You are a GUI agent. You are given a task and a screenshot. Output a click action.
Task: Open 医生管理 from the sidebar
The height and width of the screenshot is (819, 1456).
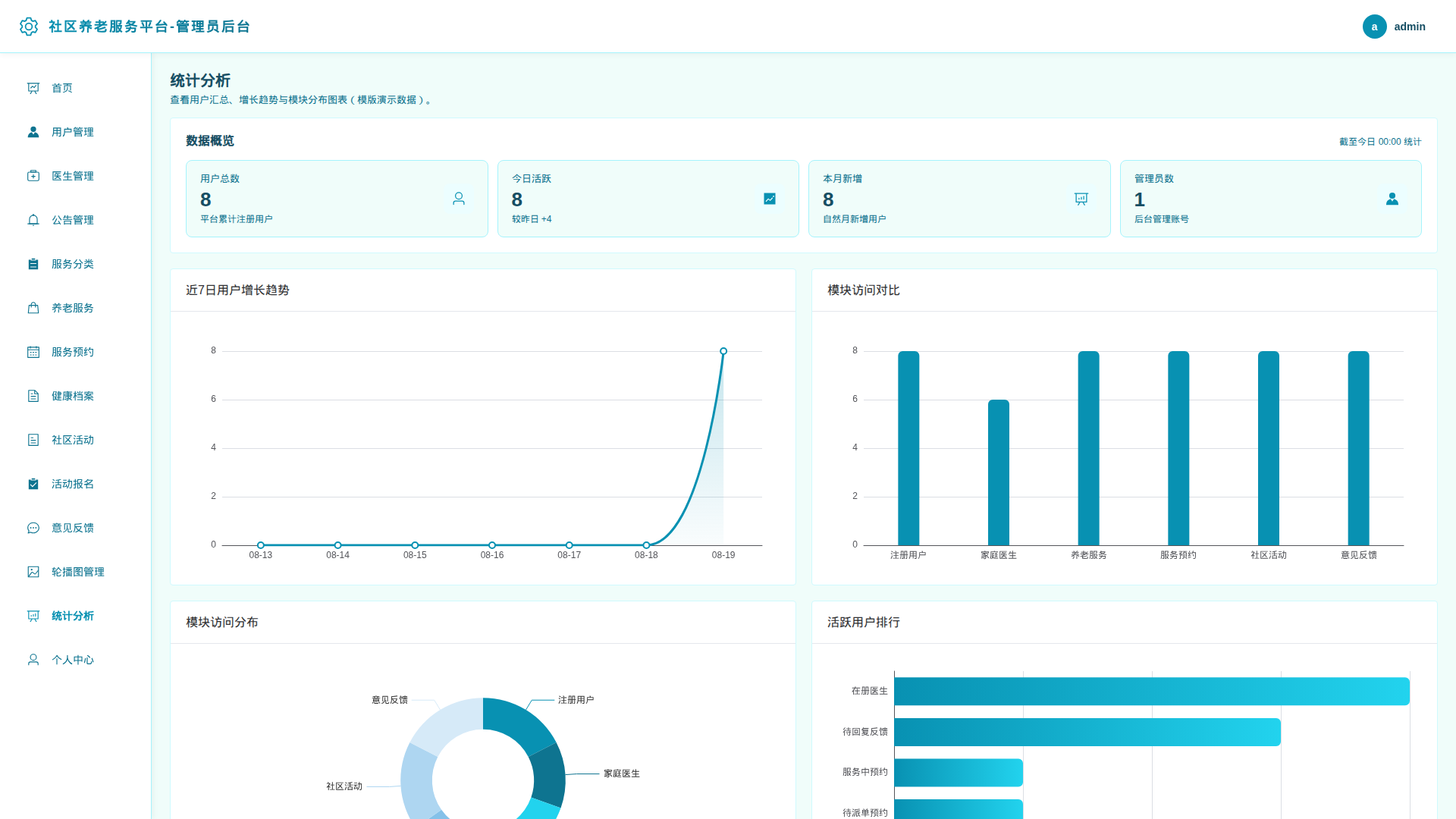tap(76, 176)
